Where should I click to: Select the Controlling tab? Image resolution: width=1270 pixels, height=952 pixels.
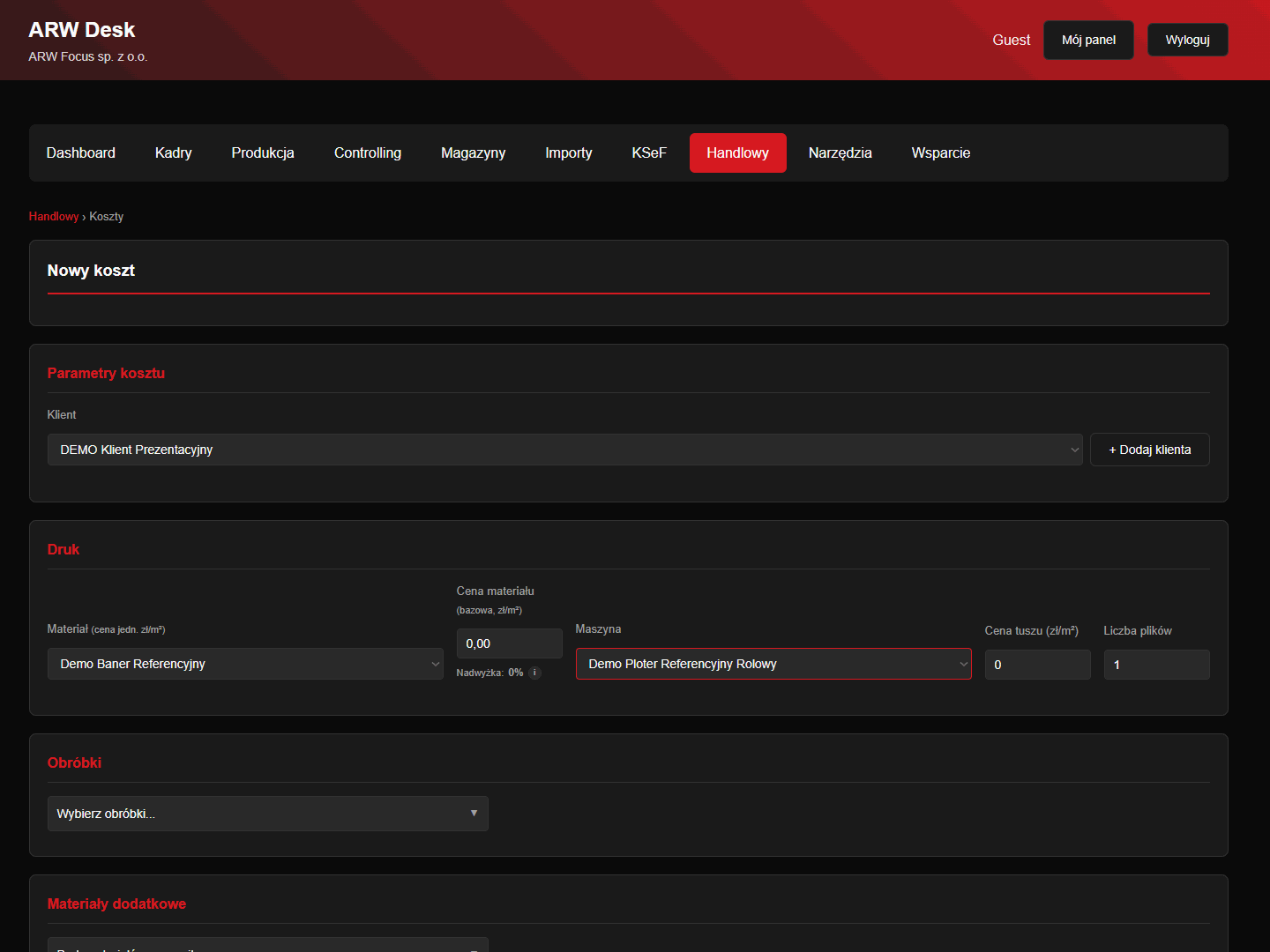[x=368, y=152]
